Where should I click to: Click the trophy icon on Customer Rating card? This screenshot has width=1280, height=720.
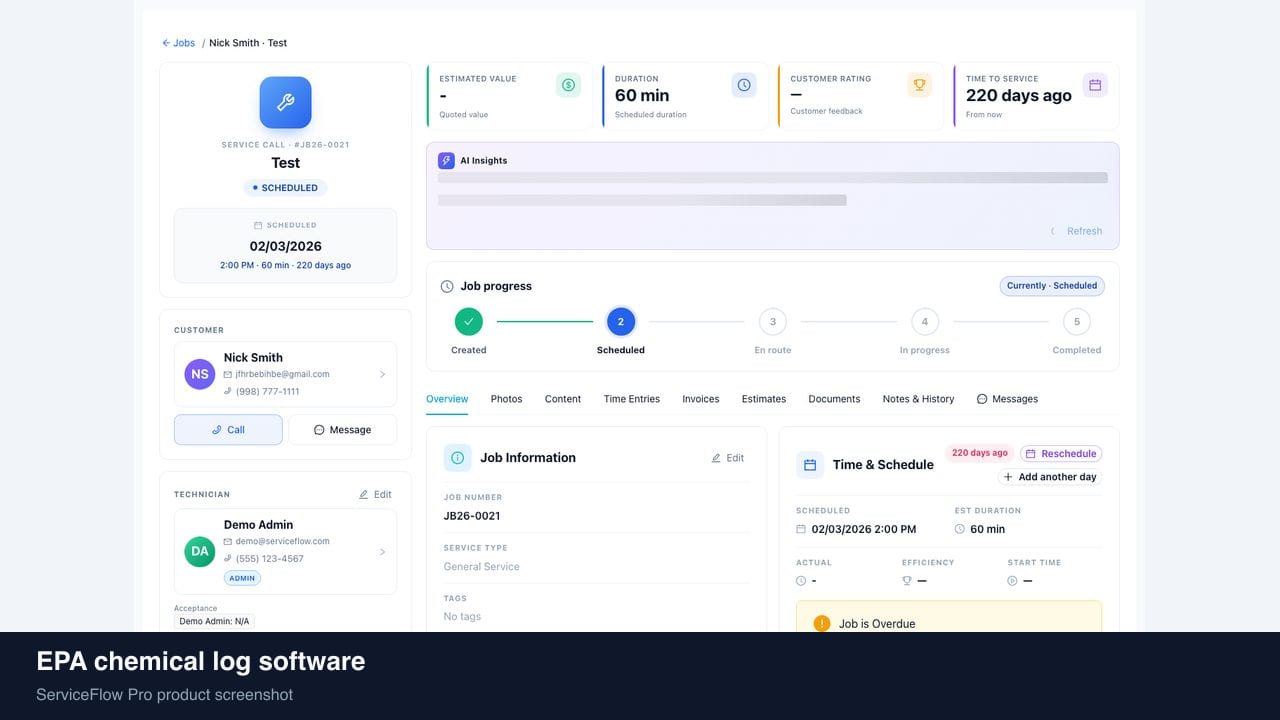[919, 85]
